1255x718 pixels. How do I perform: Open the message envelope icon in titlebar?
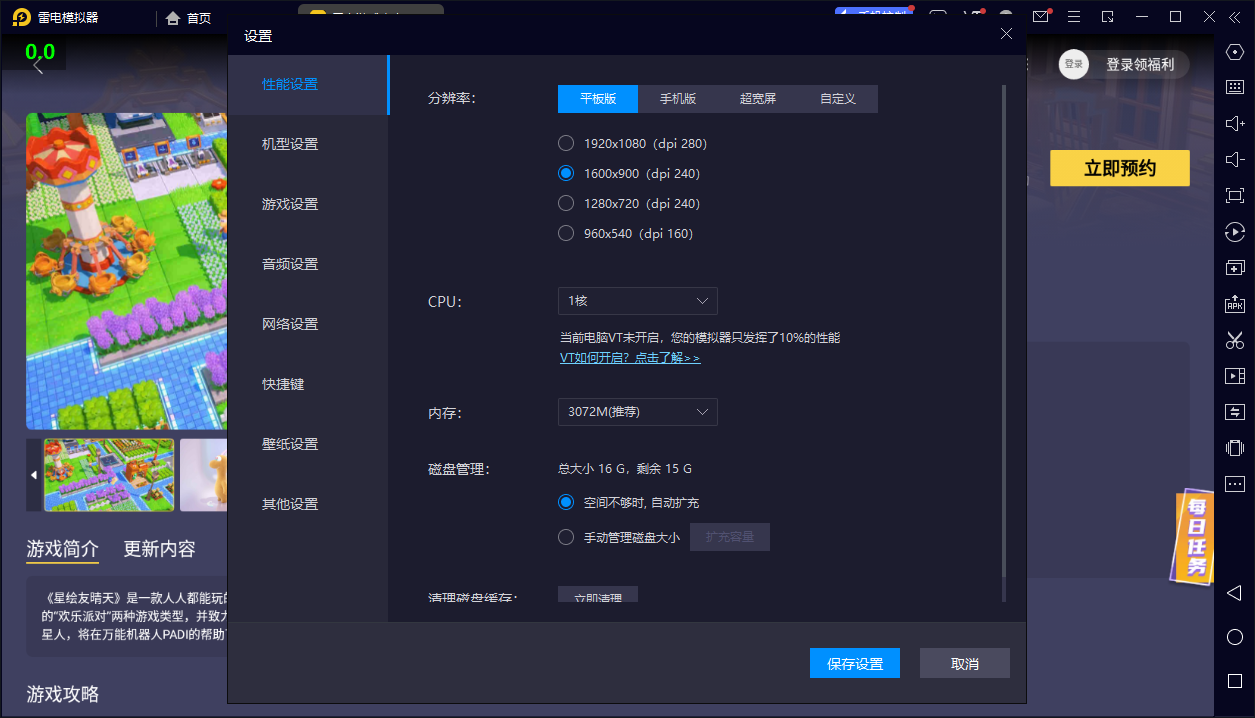pos(1040,17)
